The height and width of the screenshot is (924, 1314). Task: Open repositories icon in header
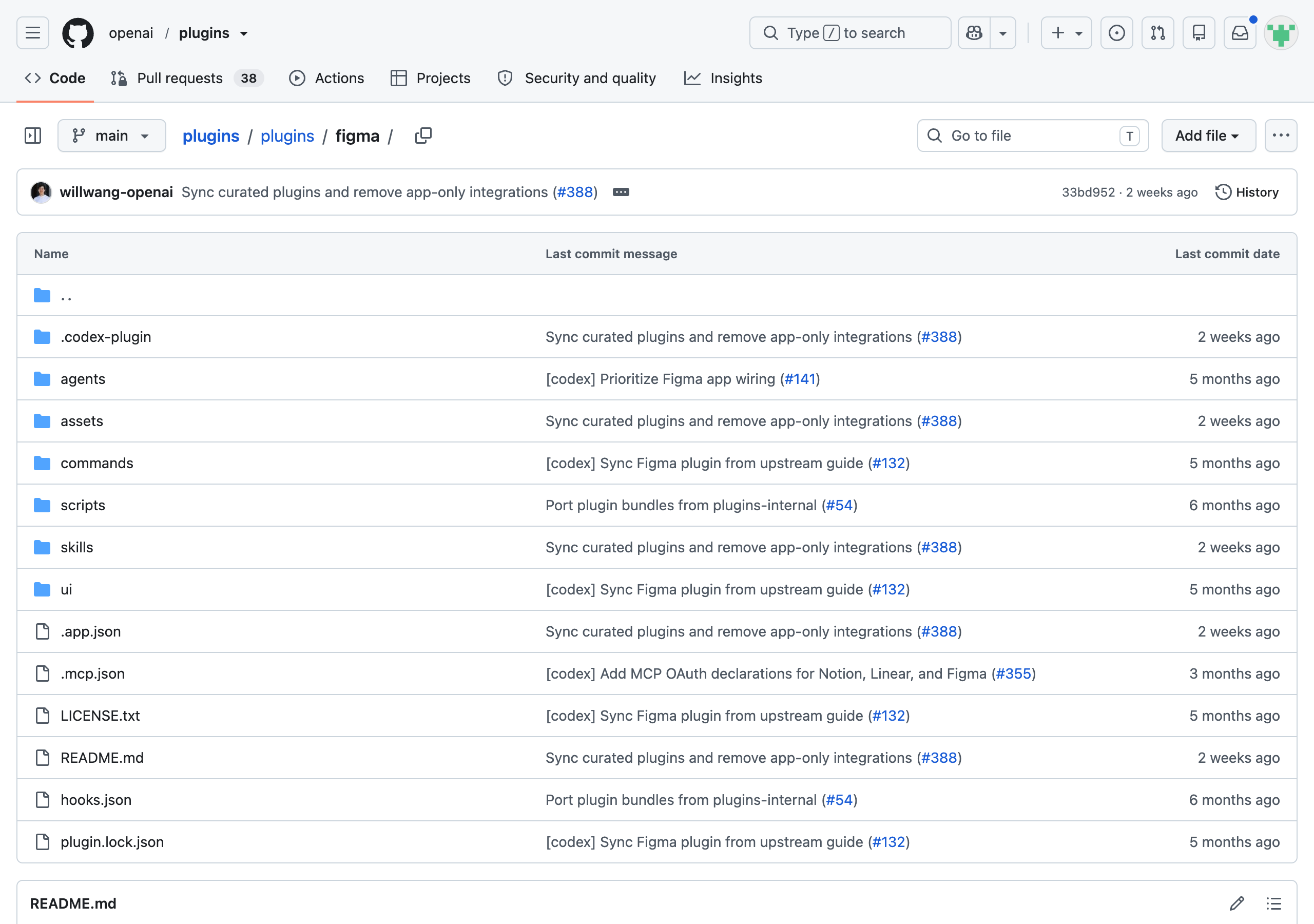click(x=1199, y=33)
